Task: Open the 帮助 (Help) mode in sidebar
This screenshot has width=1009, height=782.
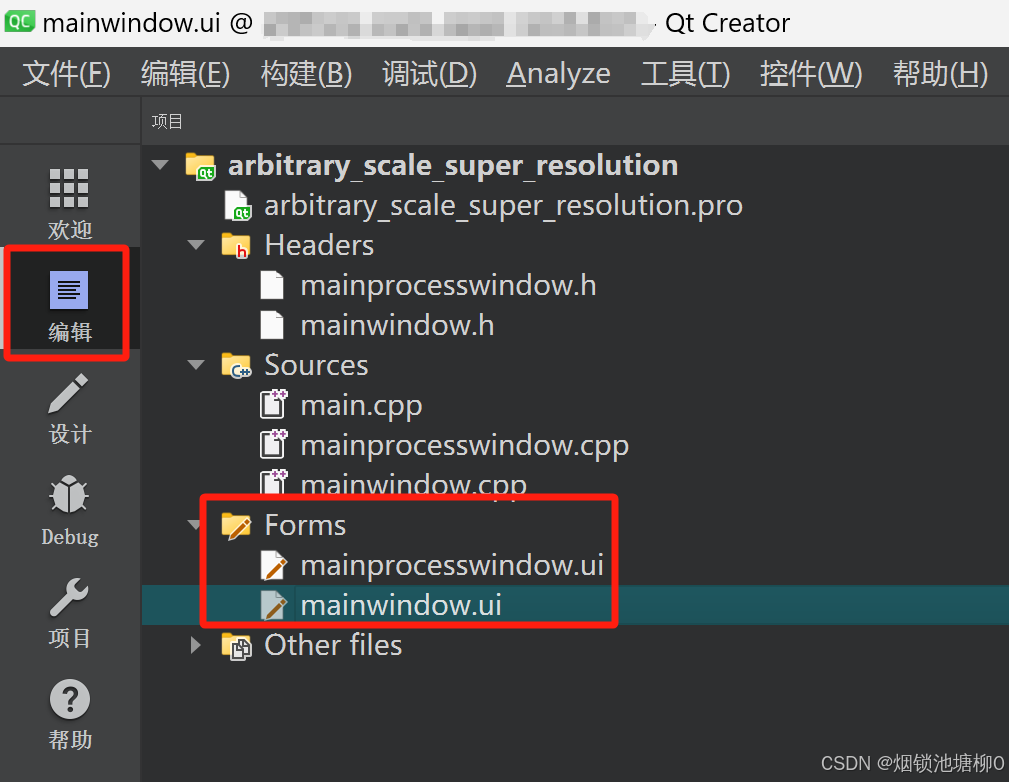Action: pyautogui.click(x=69, y=714)
